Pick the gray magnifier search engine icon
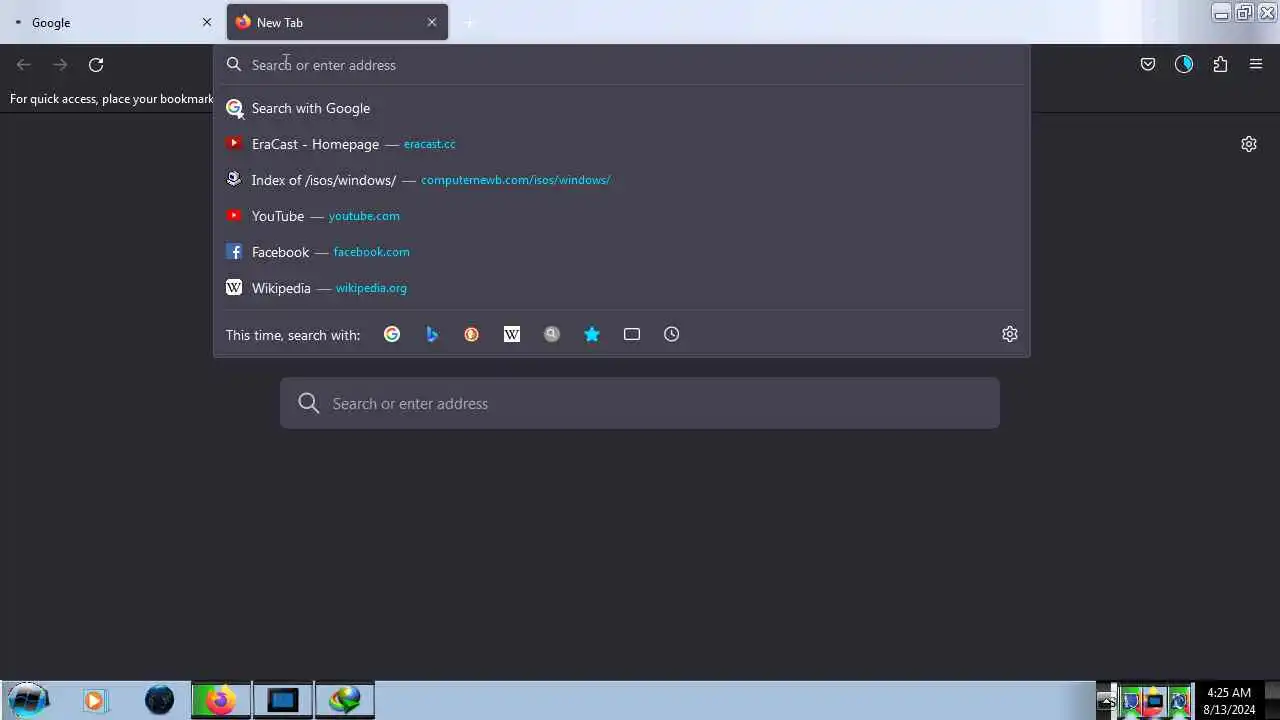Image resolution: width=1280 pixels, height=720 pixels. pyautogui.click(x=552, y=334)
